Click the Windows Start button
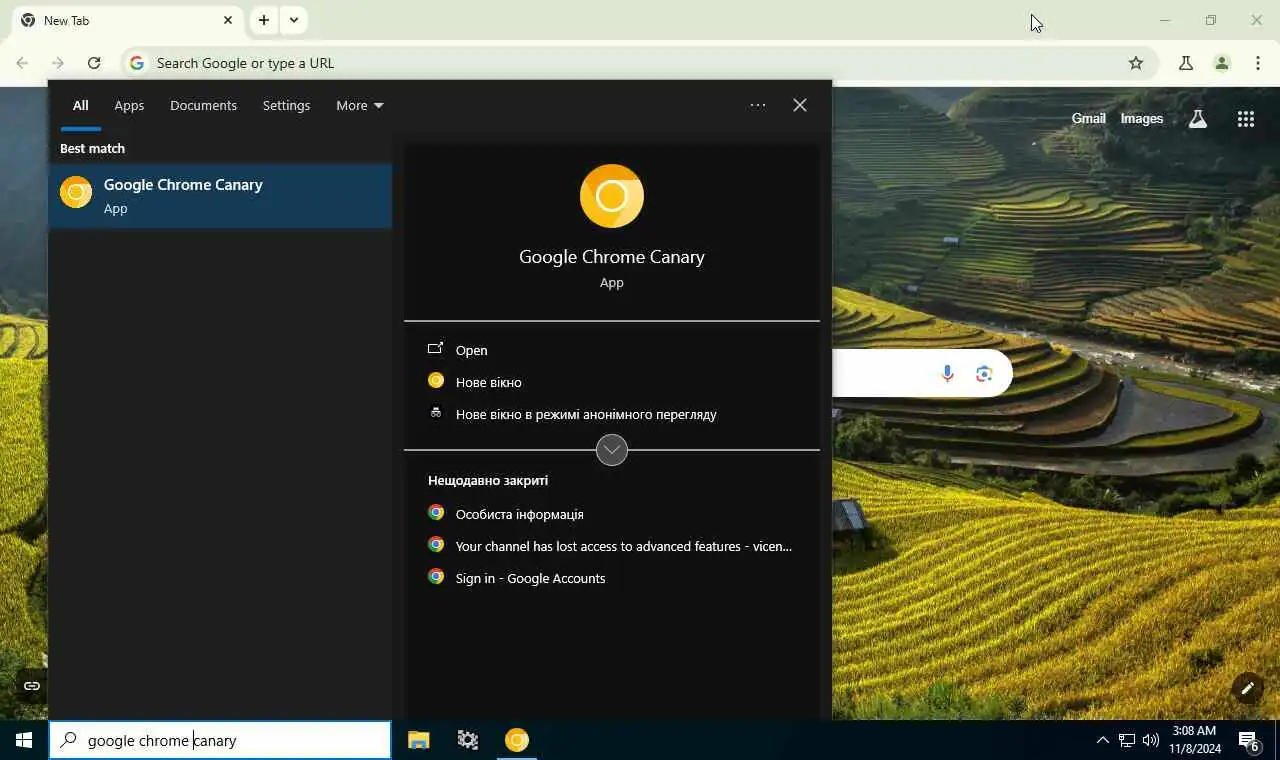The height and width of the screenshot is (760, 1280). point(24,740)
